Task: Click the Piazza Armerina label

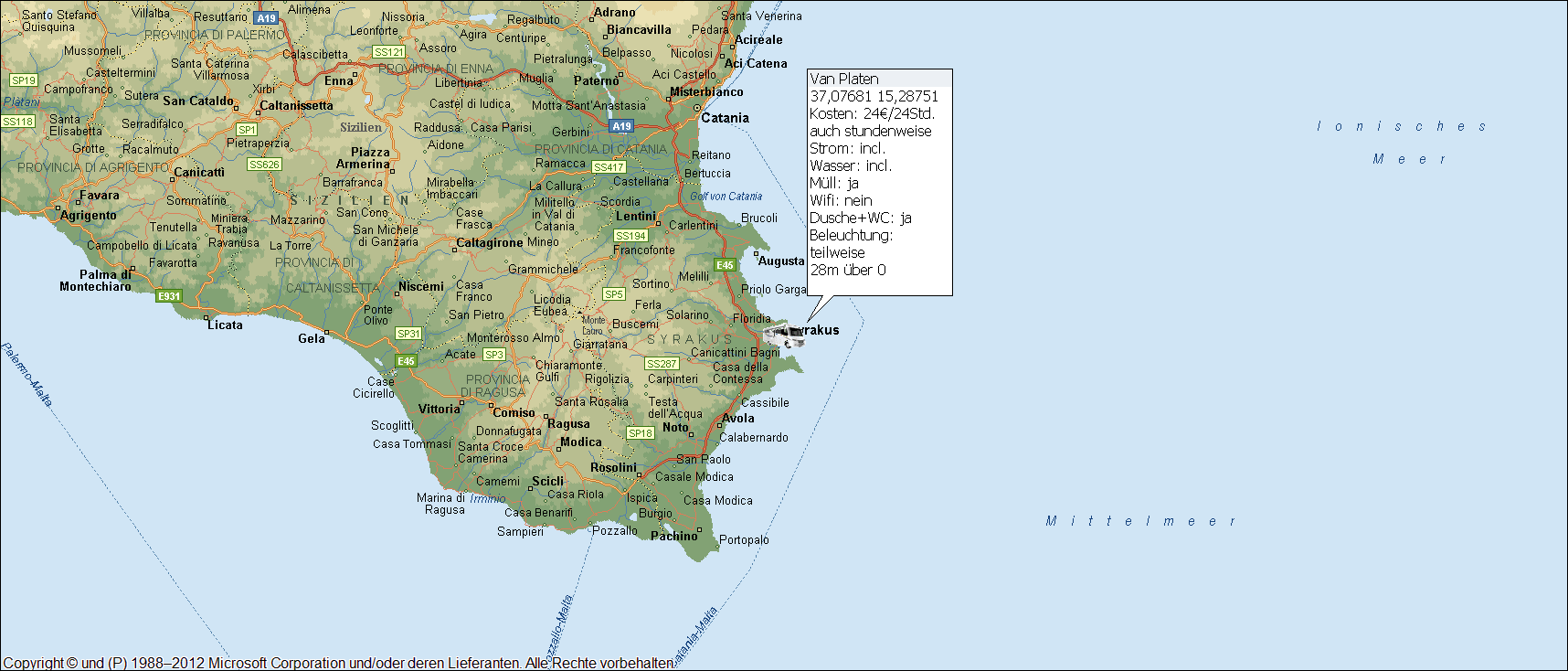Action: [365, 158]
